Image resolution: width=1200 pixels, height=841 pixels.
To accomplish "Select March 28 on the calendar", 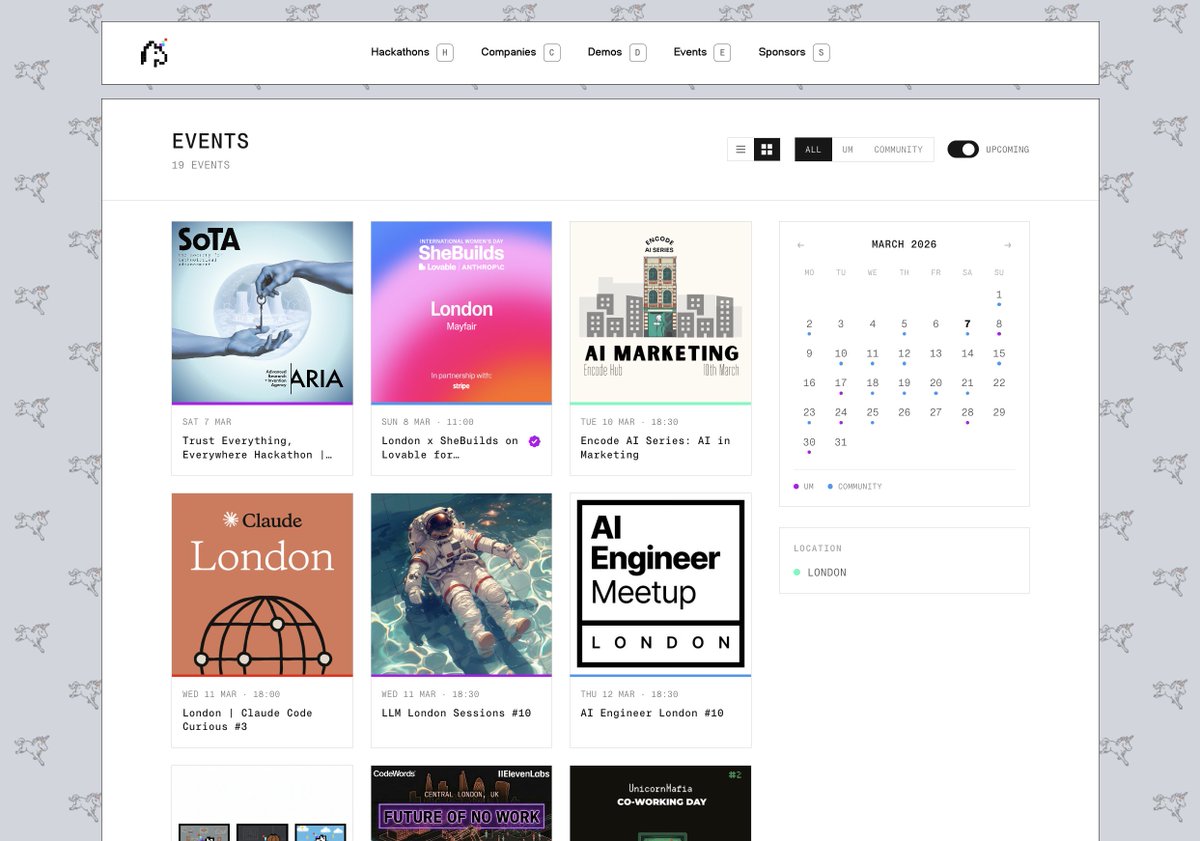I will click(967, 412).
